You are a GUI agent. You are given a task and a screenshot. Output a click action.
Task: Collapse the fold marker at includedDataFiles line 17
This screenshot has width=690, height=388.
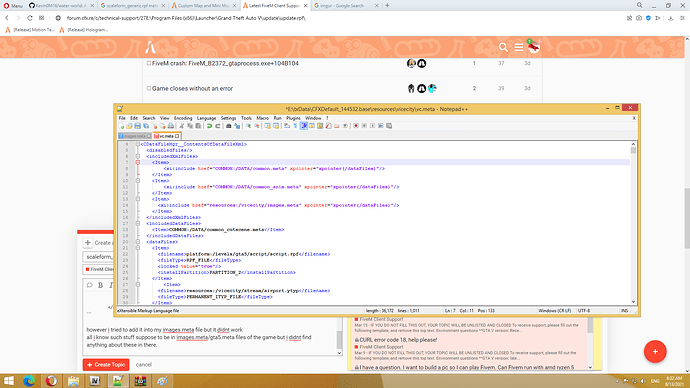tap(137, 223)
